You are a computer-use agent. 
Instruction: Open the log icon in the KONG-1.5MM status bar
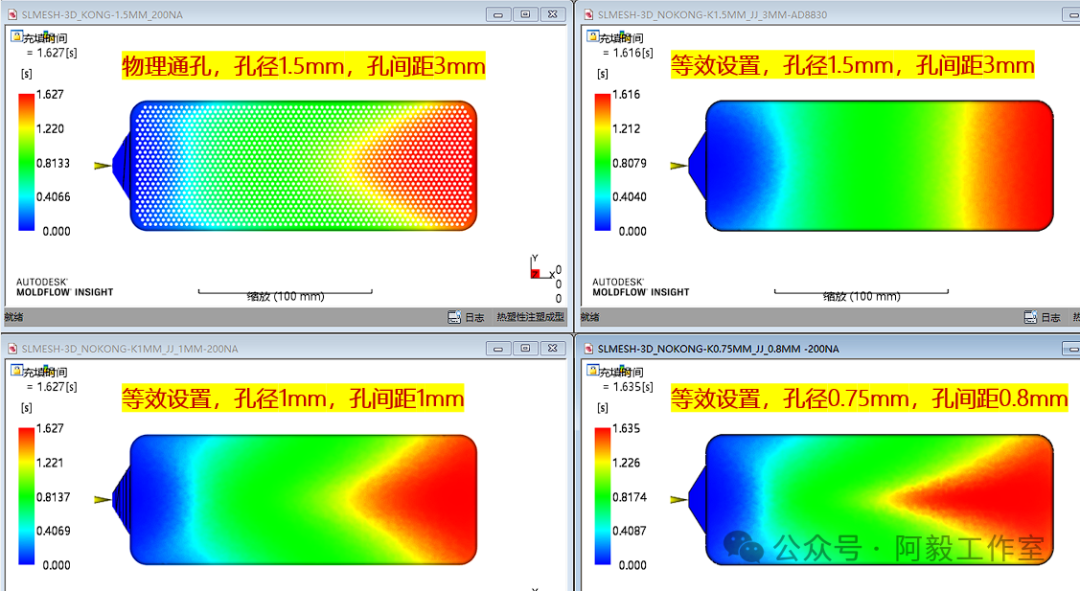point(455,317)
